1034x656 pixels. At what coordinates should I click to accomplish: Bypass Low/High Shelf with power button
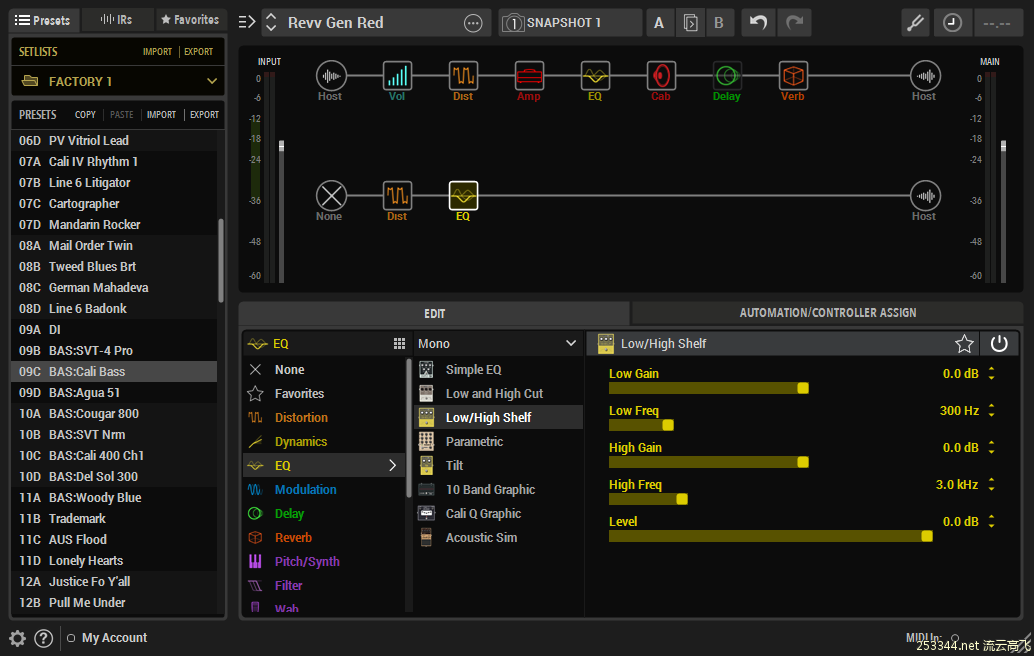point(999,343)
